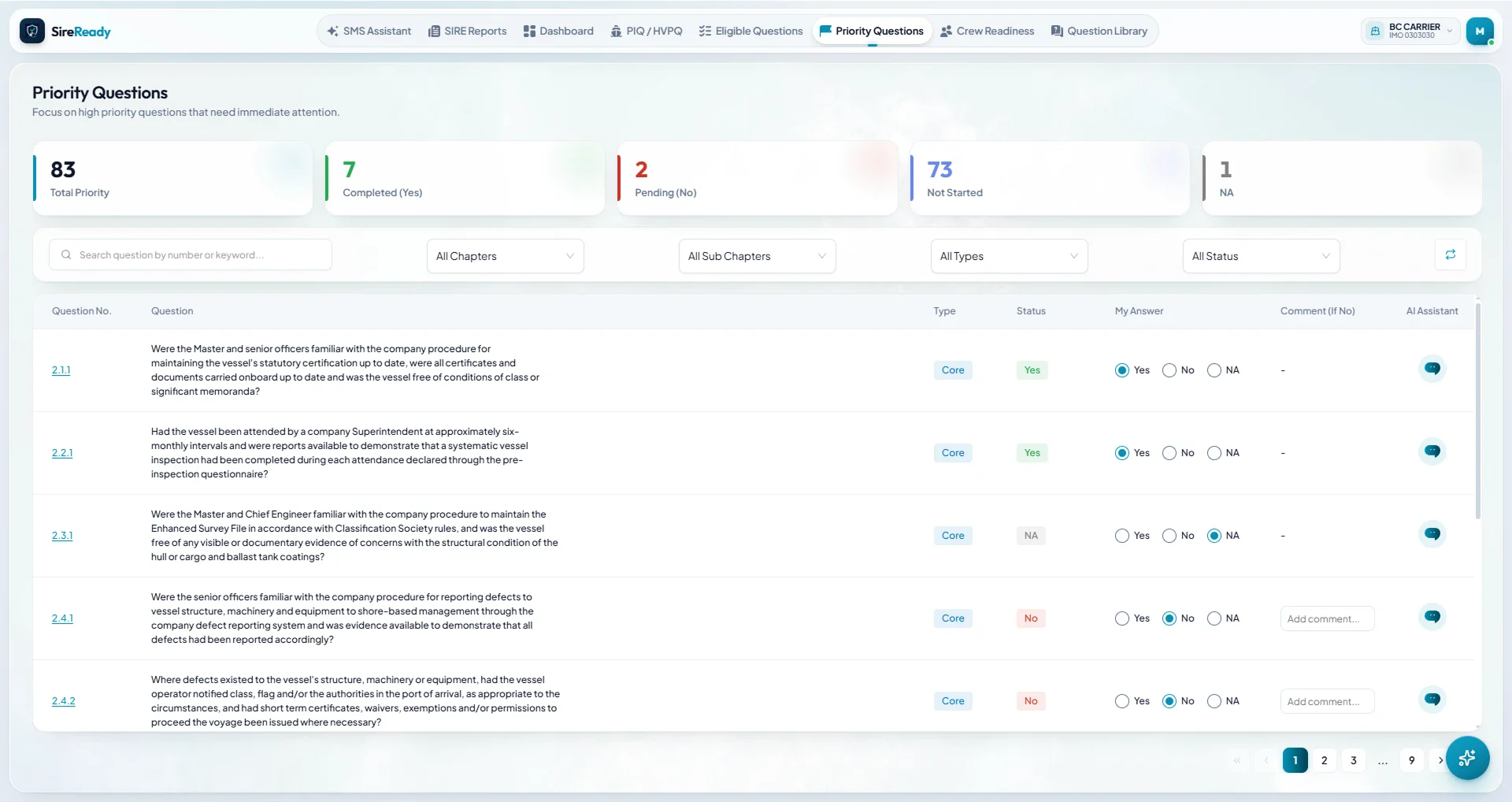This screenshot has width=1512, height=802.
Task: Select No answer for question 2.1.1
Action: [x=1169, y=370]
